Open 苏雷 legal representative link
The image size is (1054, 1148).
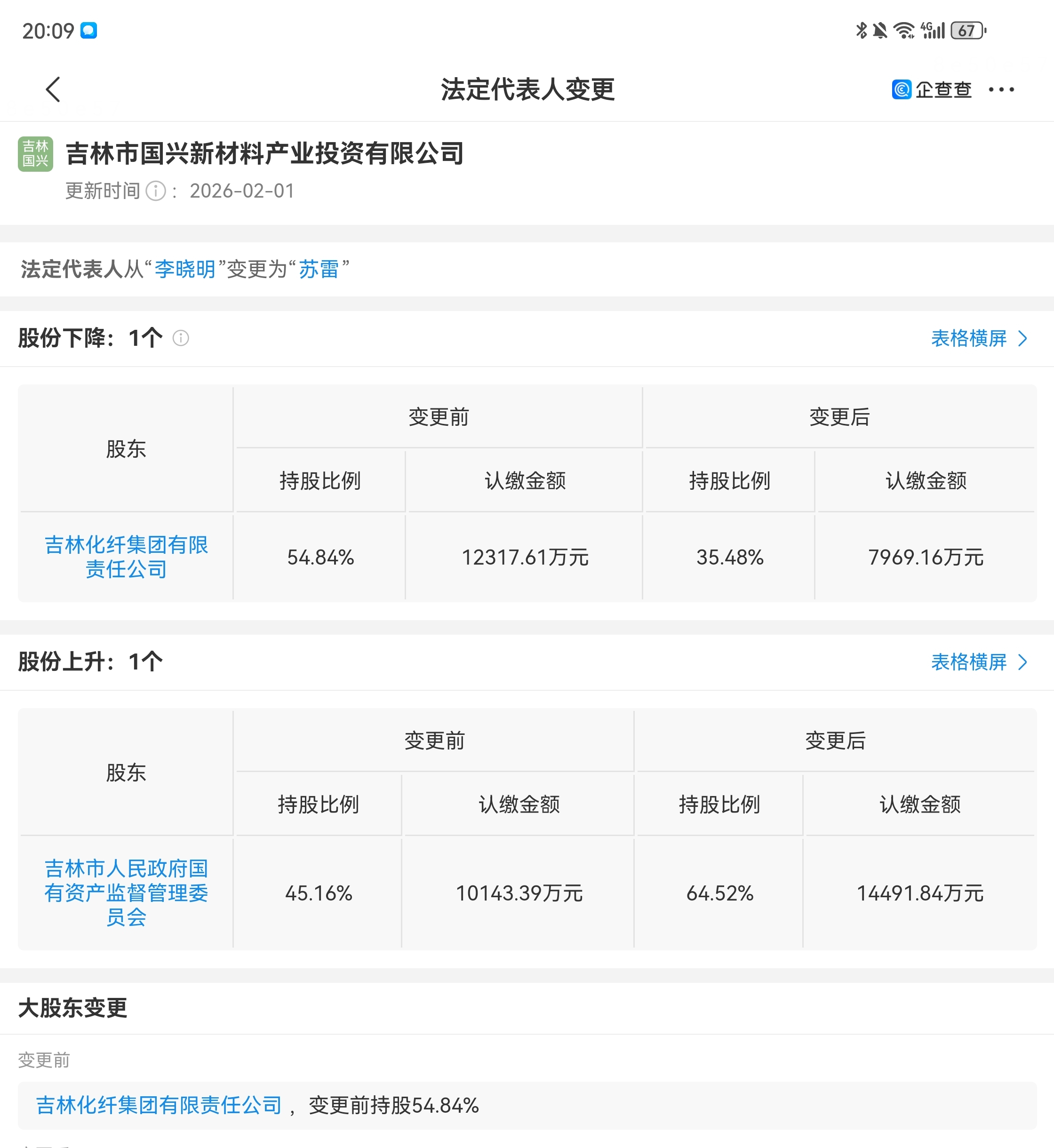point(319,269)
